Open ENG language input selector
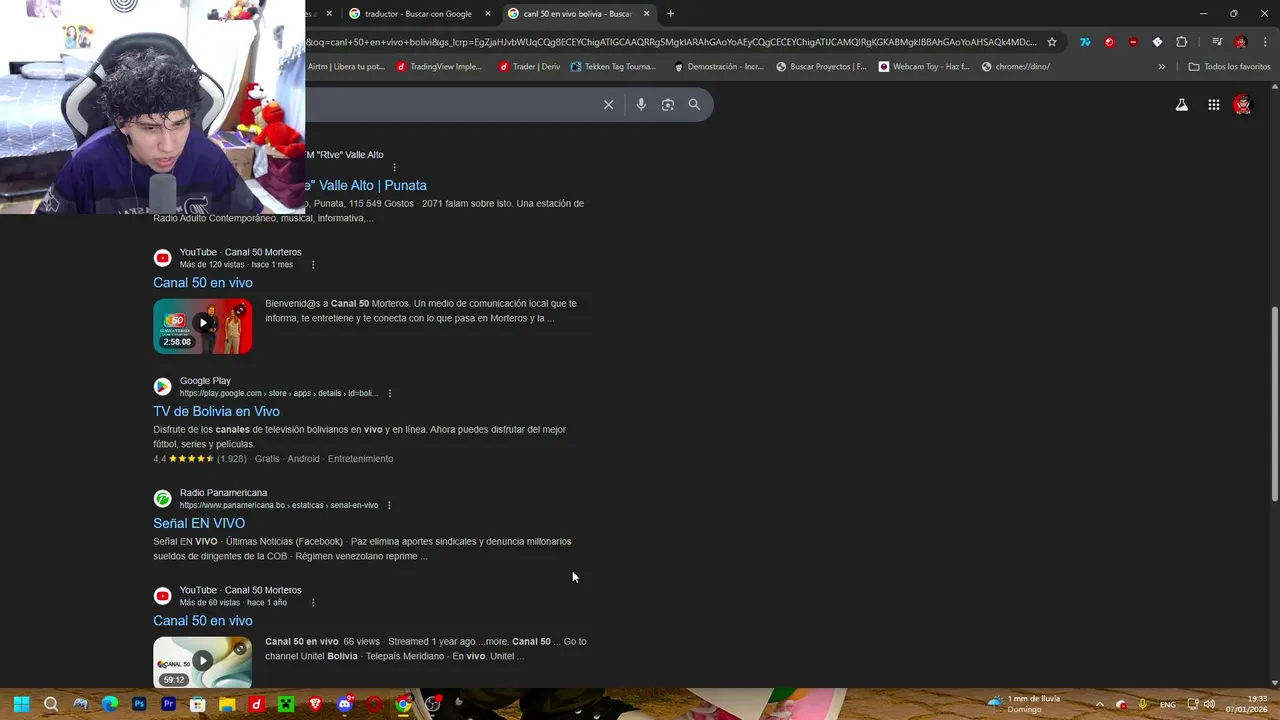The image size is (1280, 720). pyautogui.click(x=1168, y=704)
